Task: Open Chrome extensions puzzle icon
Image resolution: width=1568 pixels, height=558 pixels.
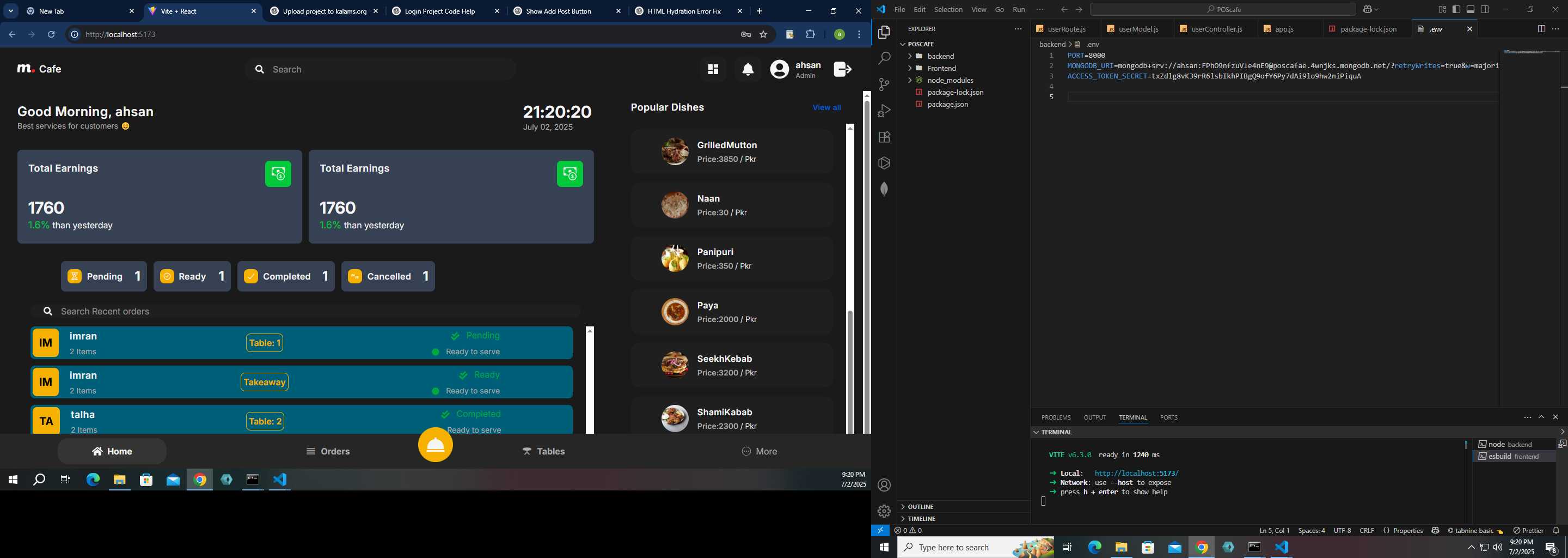Action: tap(810, 35)
